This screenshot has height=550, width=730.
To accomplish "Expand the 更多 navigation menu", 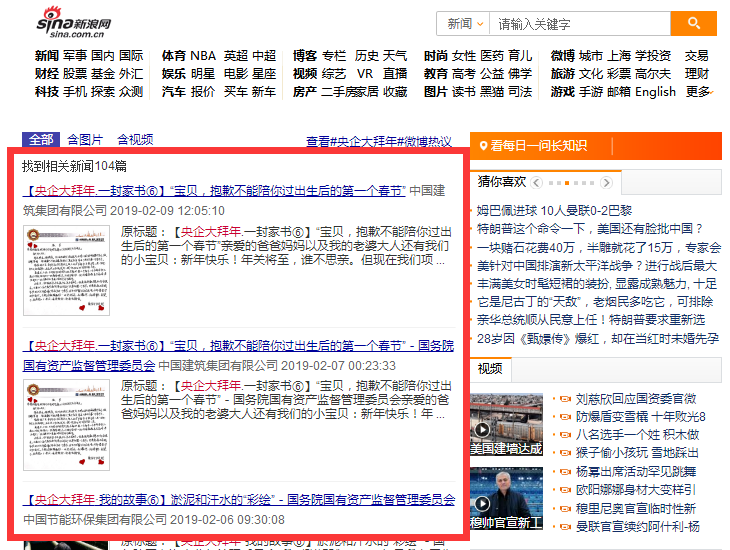I will pyautogui.click(x=698, y=91).
